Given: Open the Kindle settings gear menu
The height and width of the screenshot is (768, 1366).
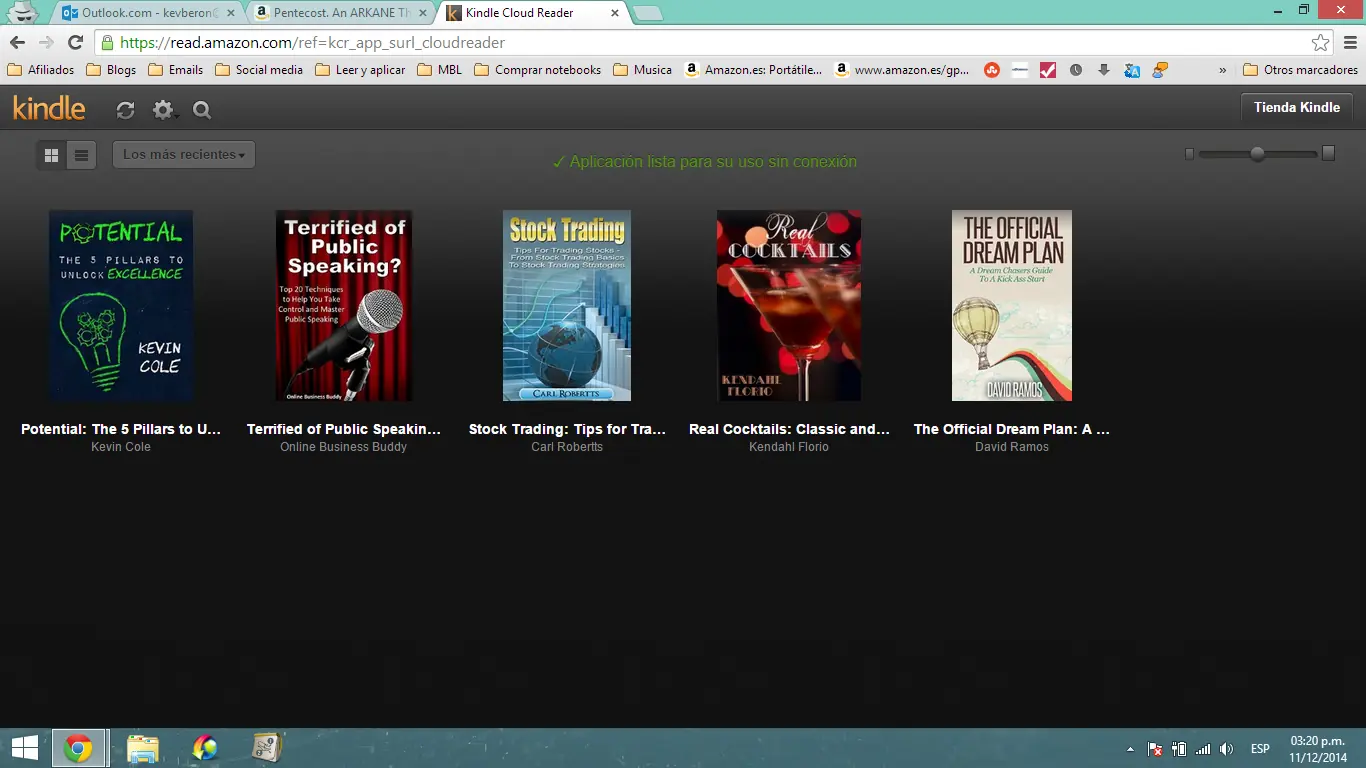Looking at the screenshot, I should pos(163,110).
